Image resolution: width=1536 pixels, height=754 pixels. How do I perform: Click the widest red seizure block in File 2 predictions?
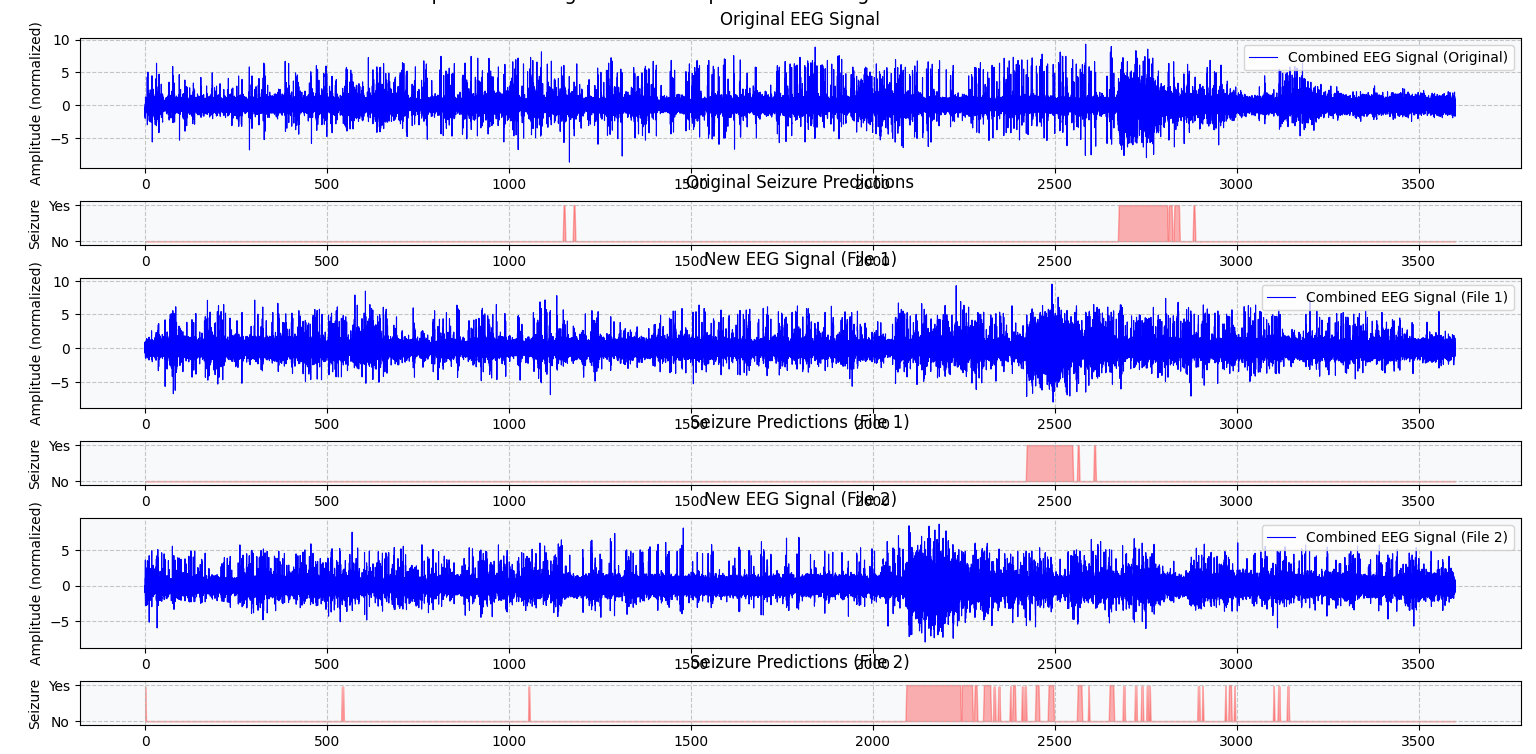[933, 704]
